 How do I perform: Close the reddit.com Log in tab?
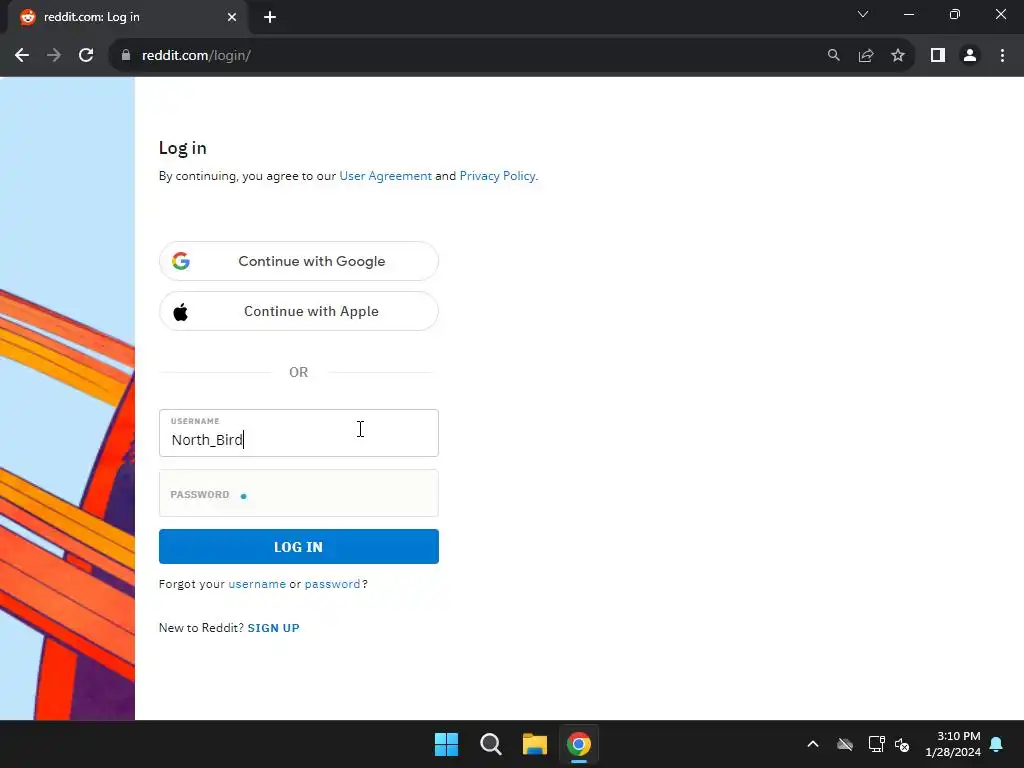click(x=232, y=18)
